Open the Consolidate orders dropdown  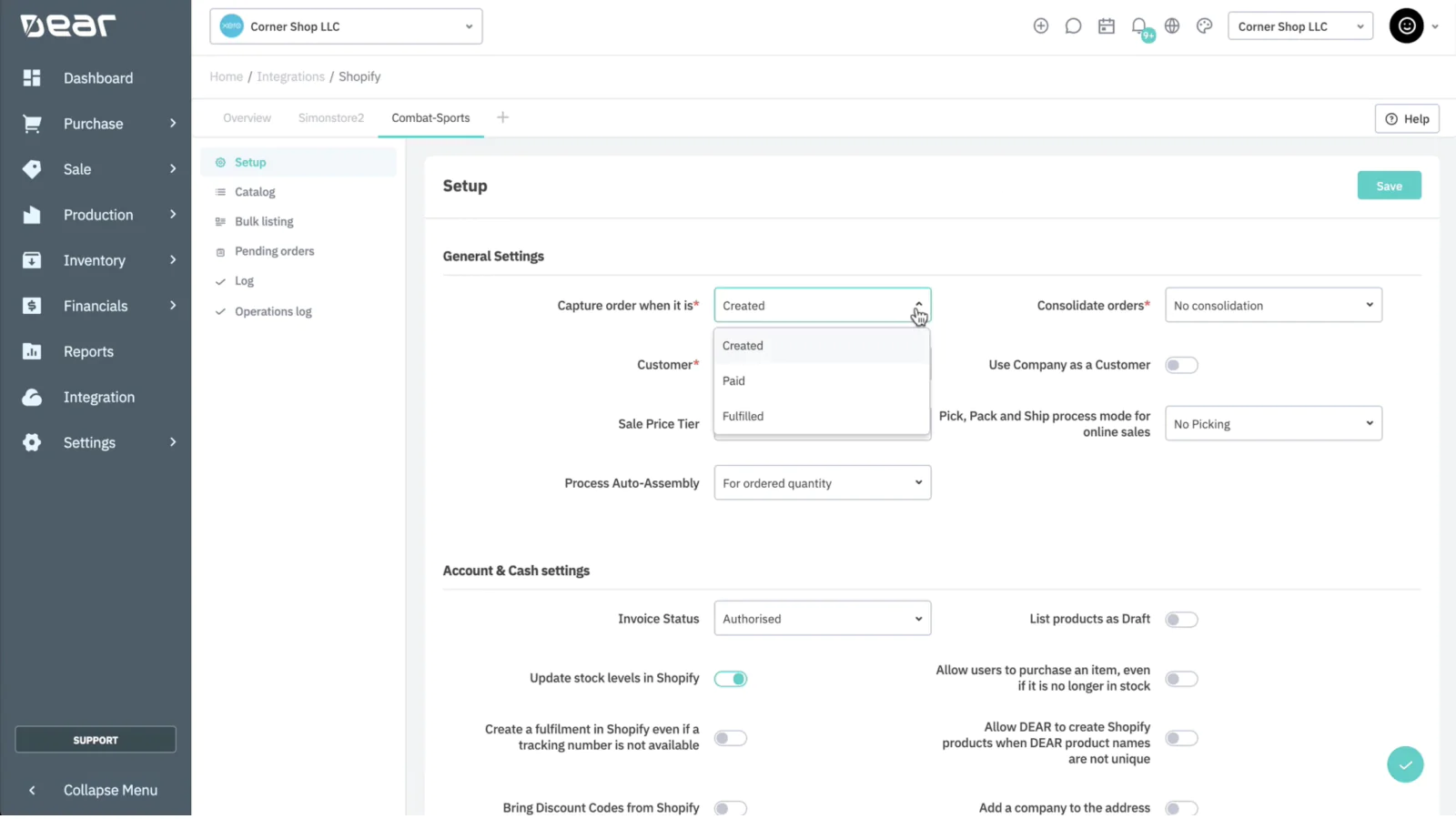click(1273, 306)
